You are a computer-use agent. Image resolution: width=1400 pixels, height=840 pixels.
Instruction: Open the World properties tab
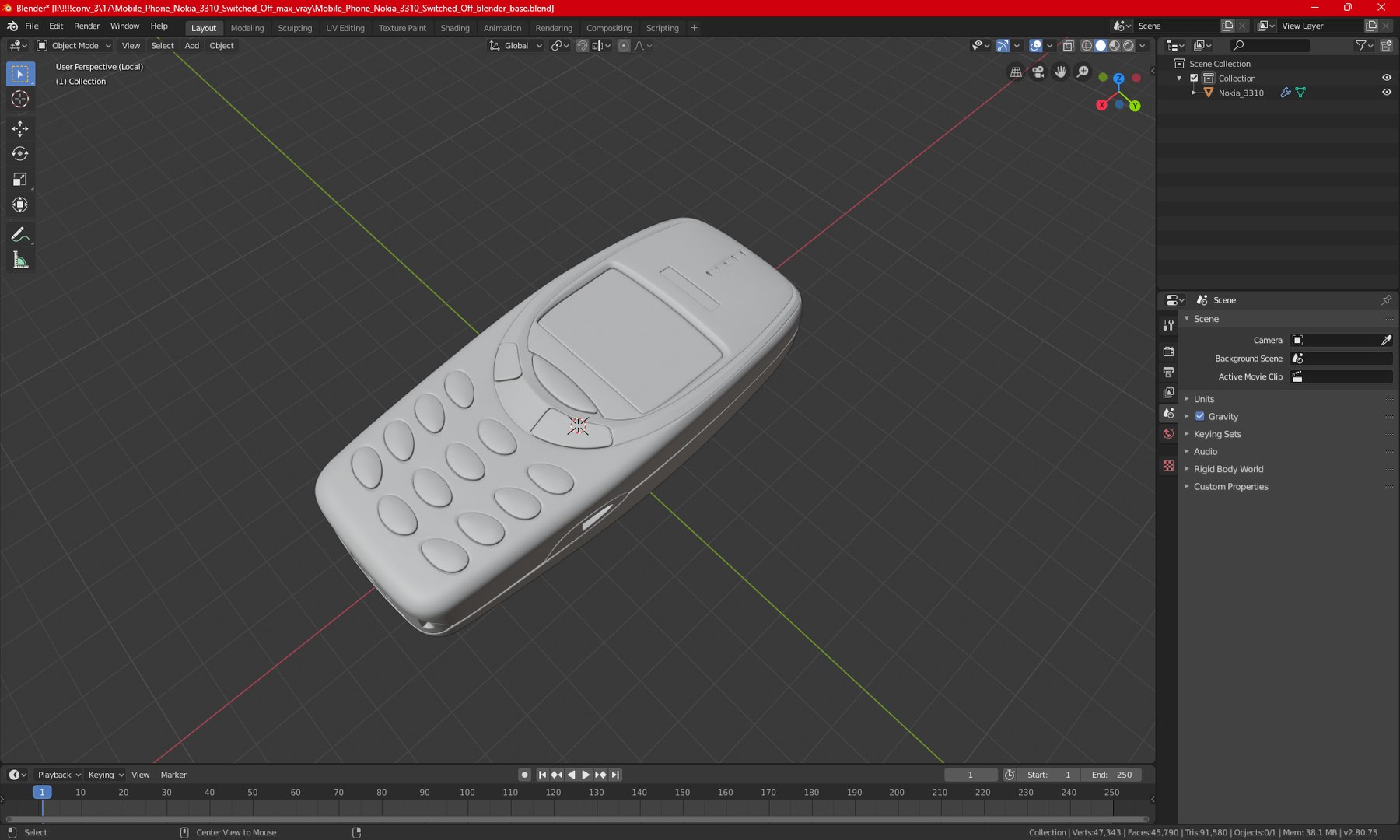click(1168, 434)
